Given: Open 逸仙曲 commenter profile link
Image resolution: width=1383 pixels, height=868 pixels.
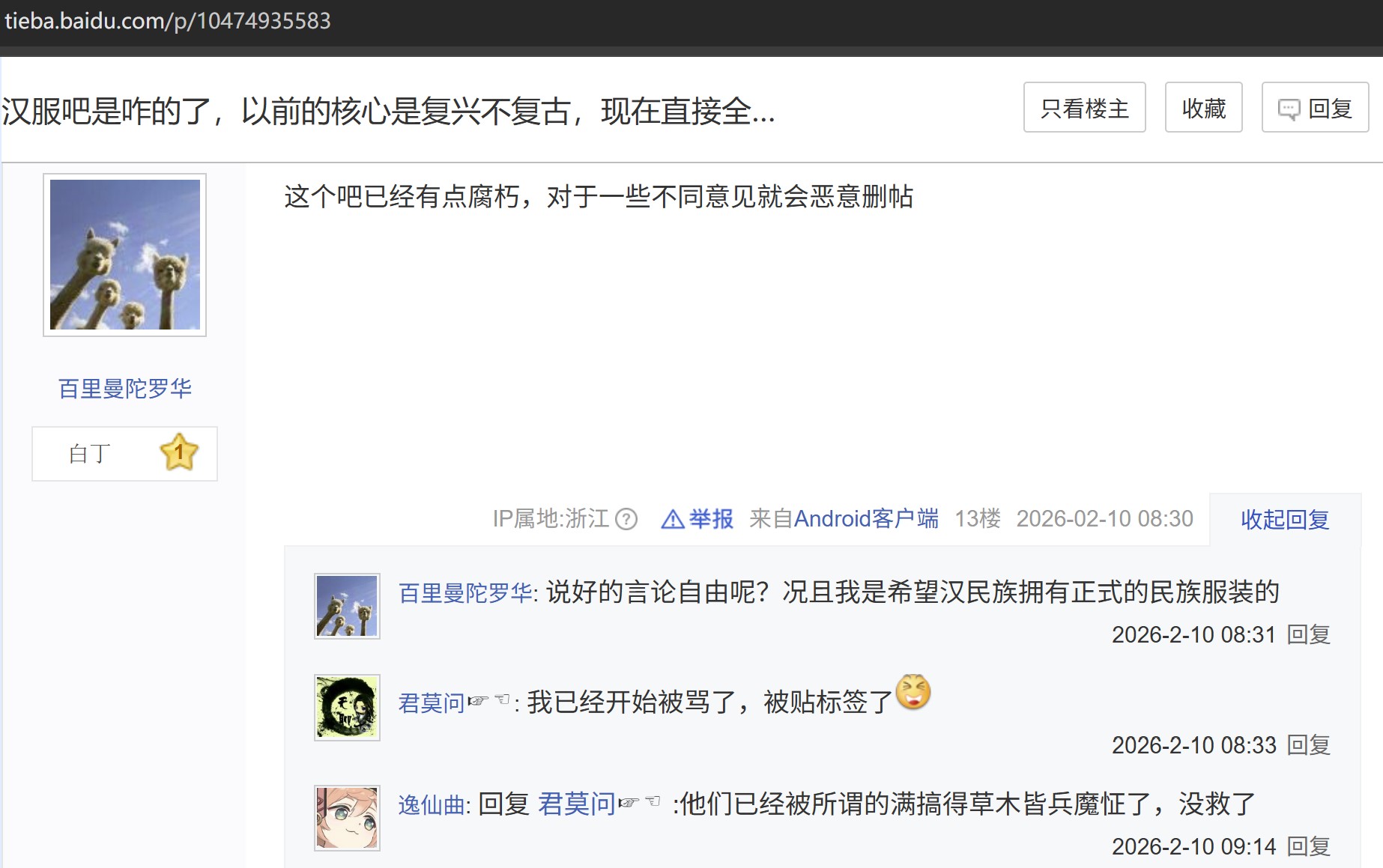Looking at the screenshot, I should pyautogui.click(x=432, y=804).
